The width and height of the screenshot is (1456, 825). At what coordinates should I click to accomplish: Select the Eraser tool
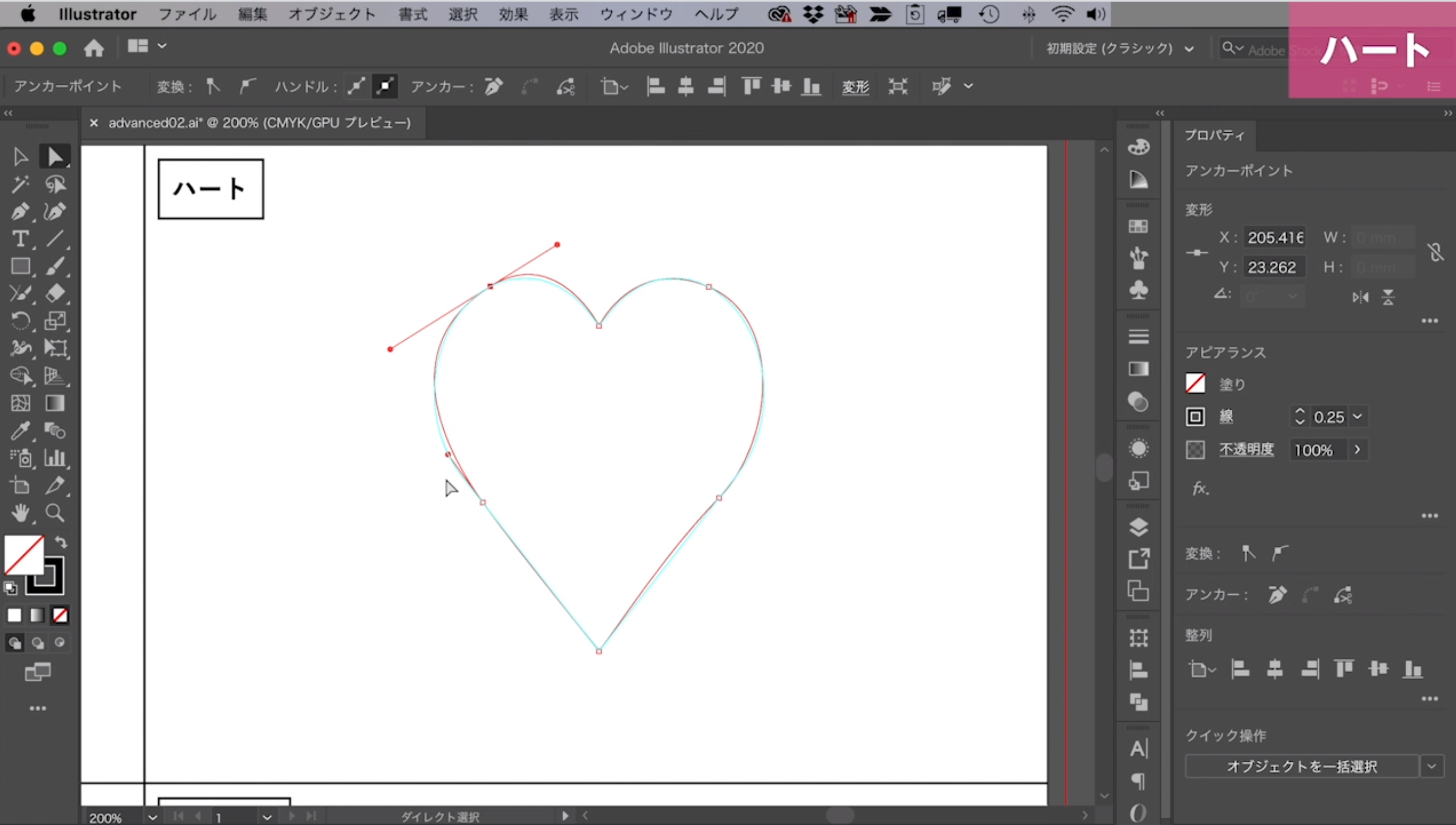click(55, 293)
